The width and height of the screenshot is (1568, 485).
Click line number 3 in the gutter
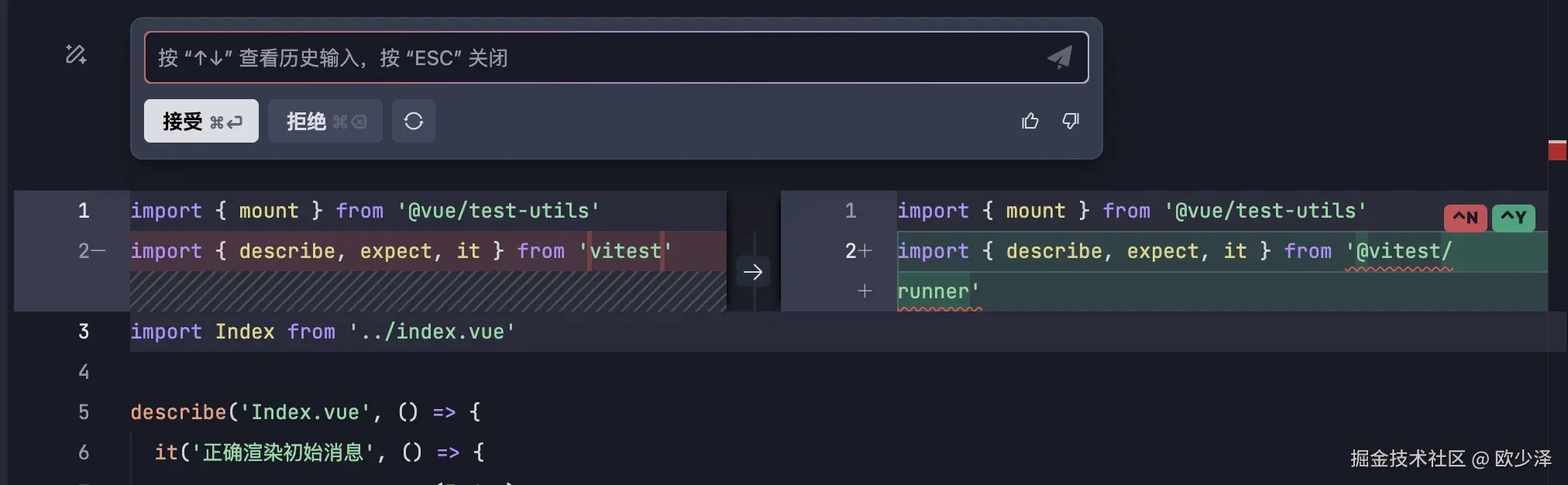pos(84,332)
